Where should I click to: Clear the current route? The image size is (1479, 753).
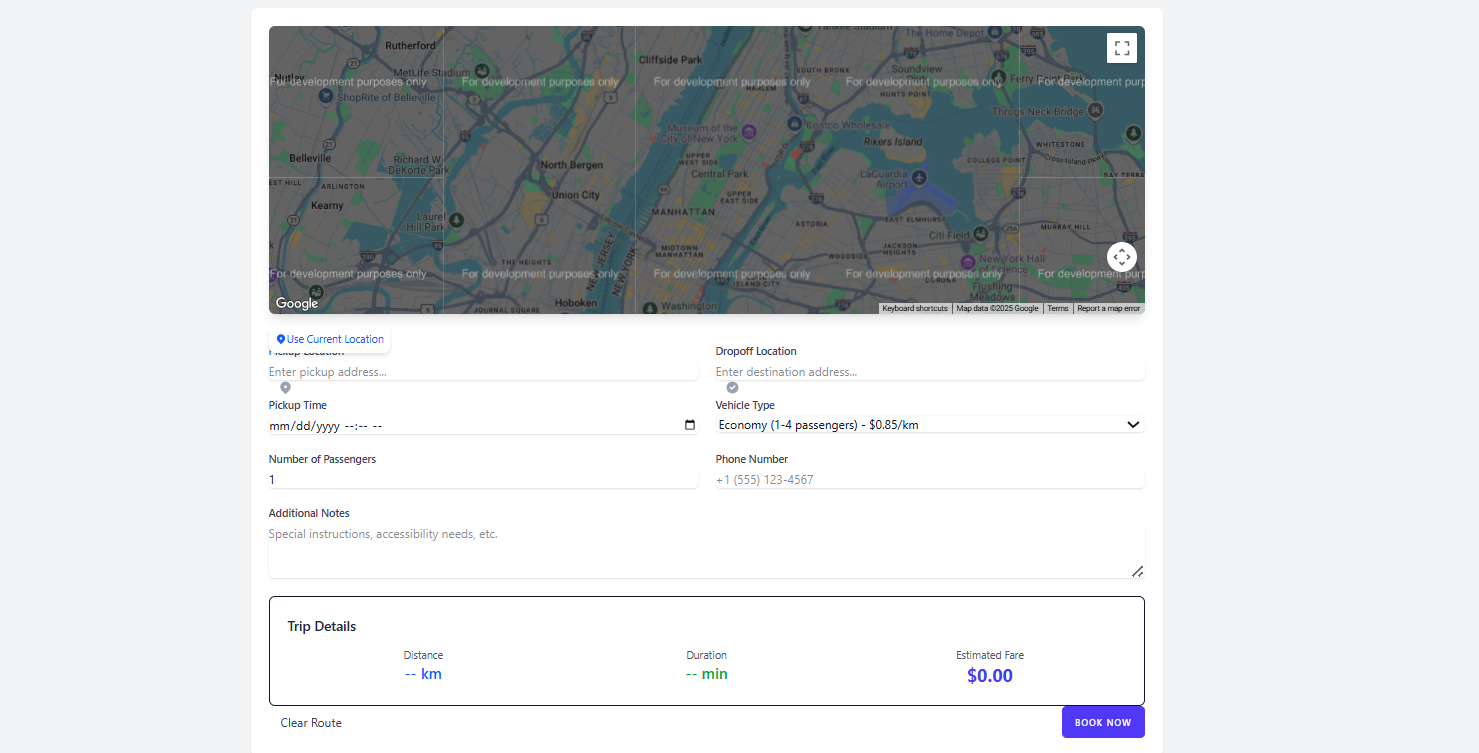(x=311, y=723)
